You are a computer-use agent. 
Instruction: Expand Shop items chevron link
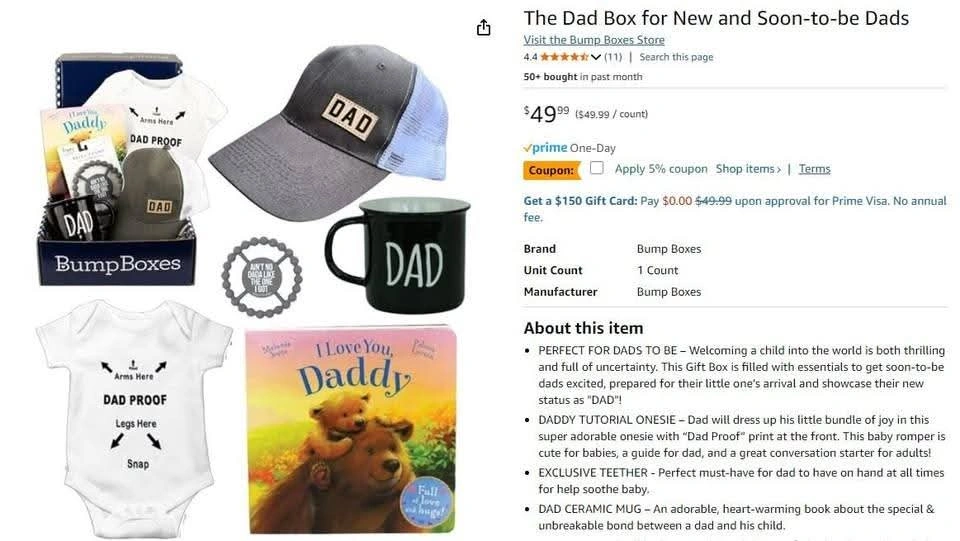tap(748, 169)
